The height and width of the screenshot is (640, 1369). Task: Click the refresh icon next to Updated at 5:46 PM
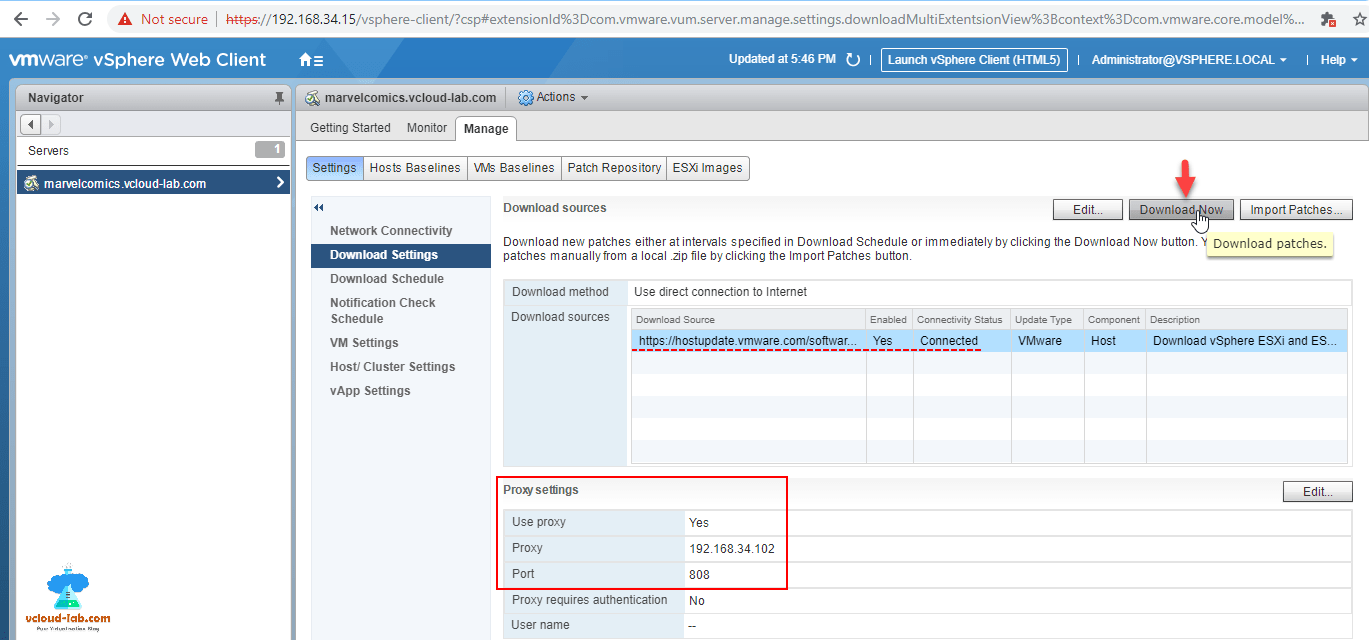coord(851,59)
